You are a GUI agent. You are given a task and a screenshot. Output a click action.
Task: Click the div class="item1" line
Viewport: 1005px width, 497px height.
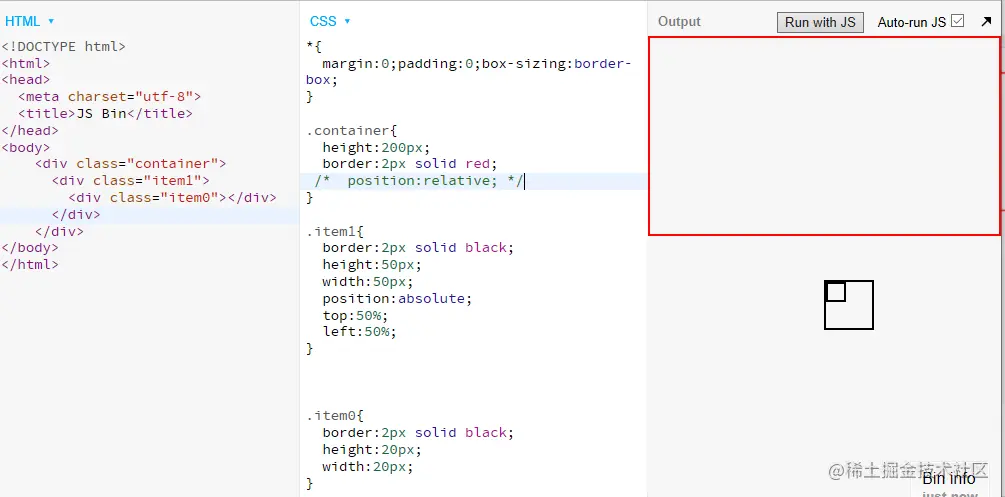[x=130, y=180]
